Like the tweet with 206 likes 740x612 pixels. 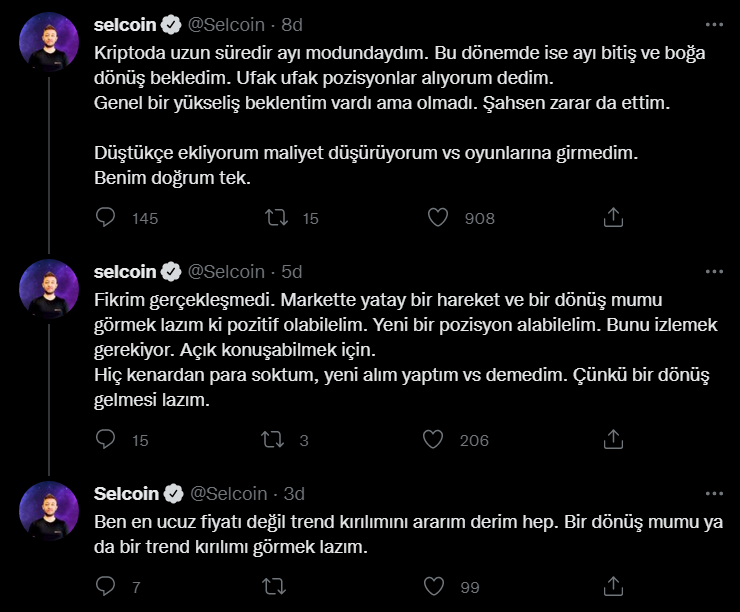coord(433,439)
